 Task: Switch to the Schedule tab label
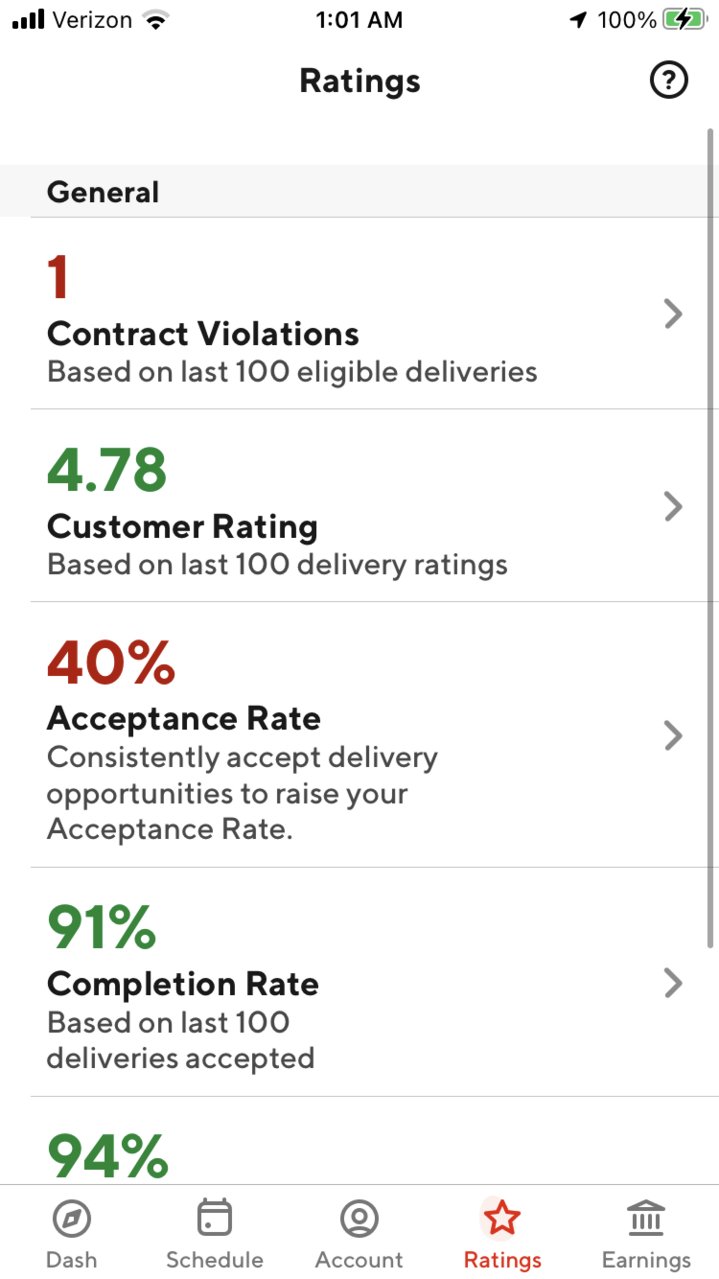tap(214, 1260)
